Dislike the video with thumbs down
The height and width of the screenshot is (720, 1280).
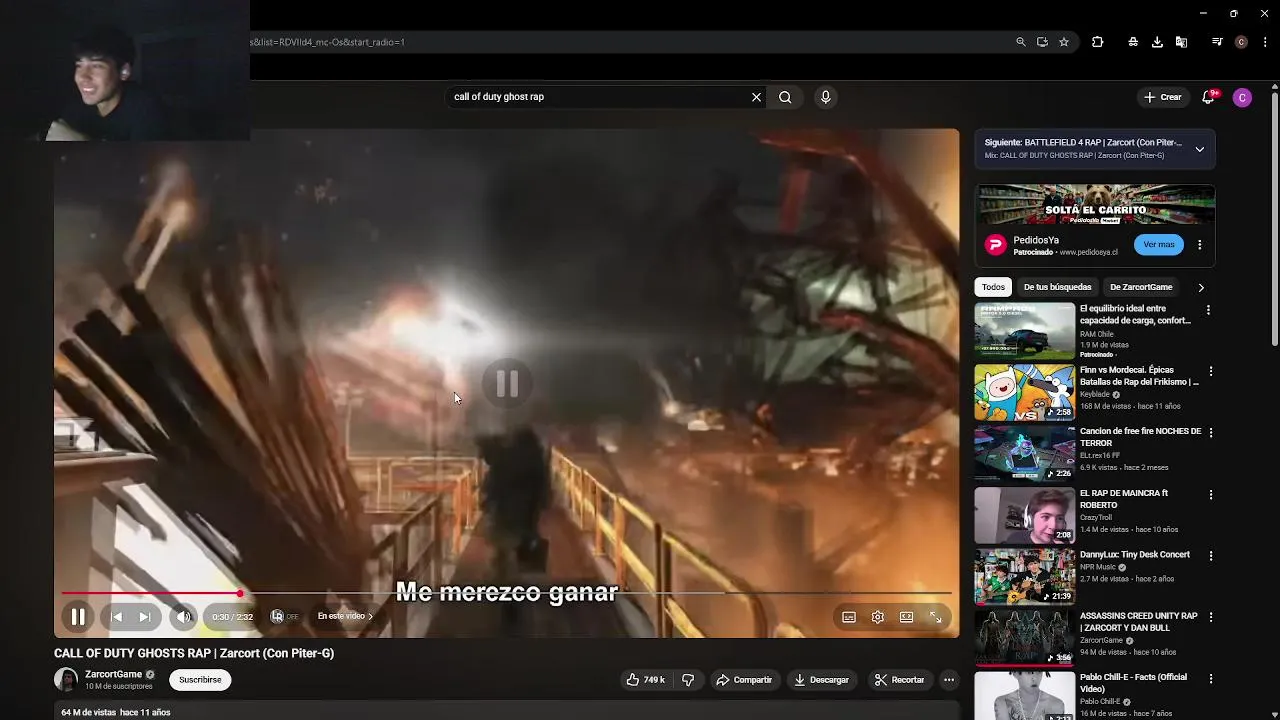tap(688, 680)
